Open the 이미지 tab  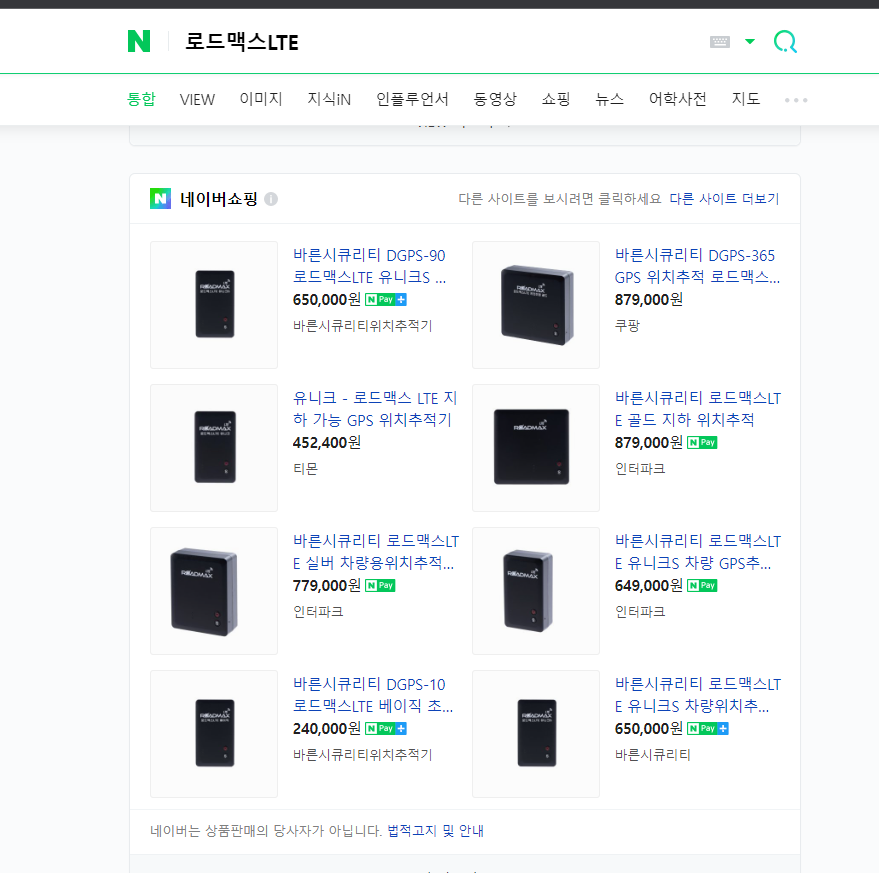261,99
